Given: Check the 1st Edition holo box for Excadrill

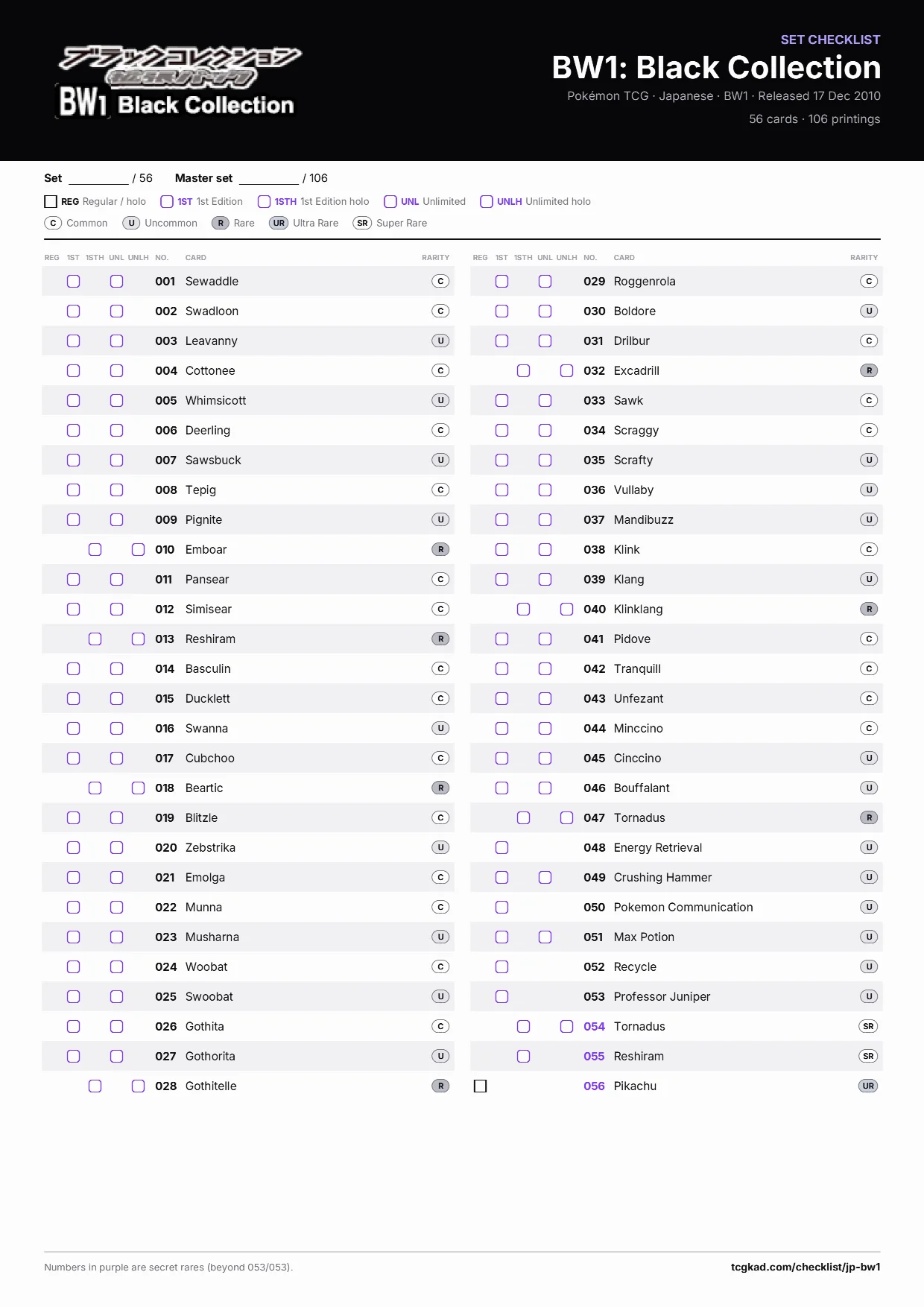Looking at the screenshot, I should [x=523, y=370].
